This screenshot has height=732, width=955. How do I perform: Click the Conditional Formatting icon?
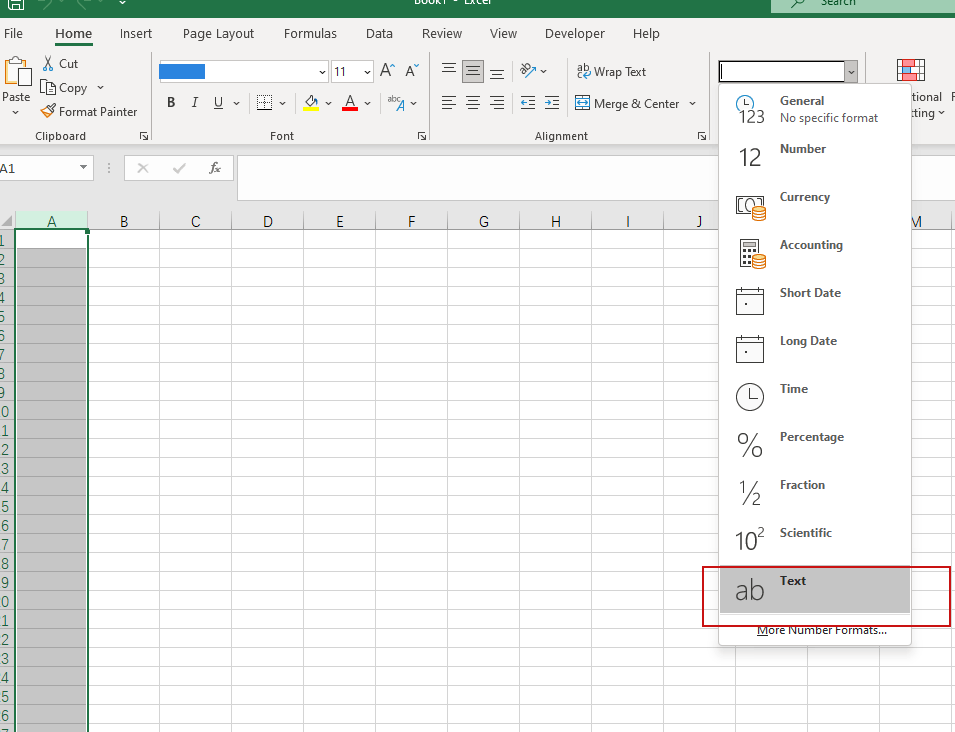coord(911,70)
